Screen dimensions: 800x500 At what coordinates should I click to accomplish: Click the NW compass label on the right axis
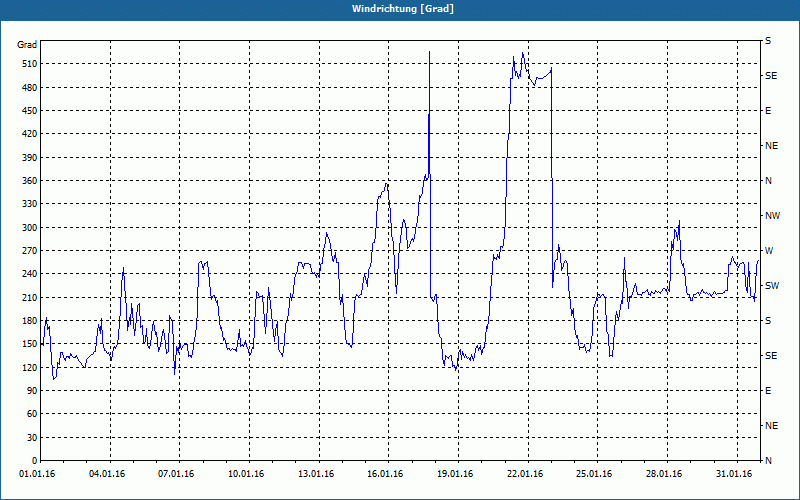coord(773,216)
